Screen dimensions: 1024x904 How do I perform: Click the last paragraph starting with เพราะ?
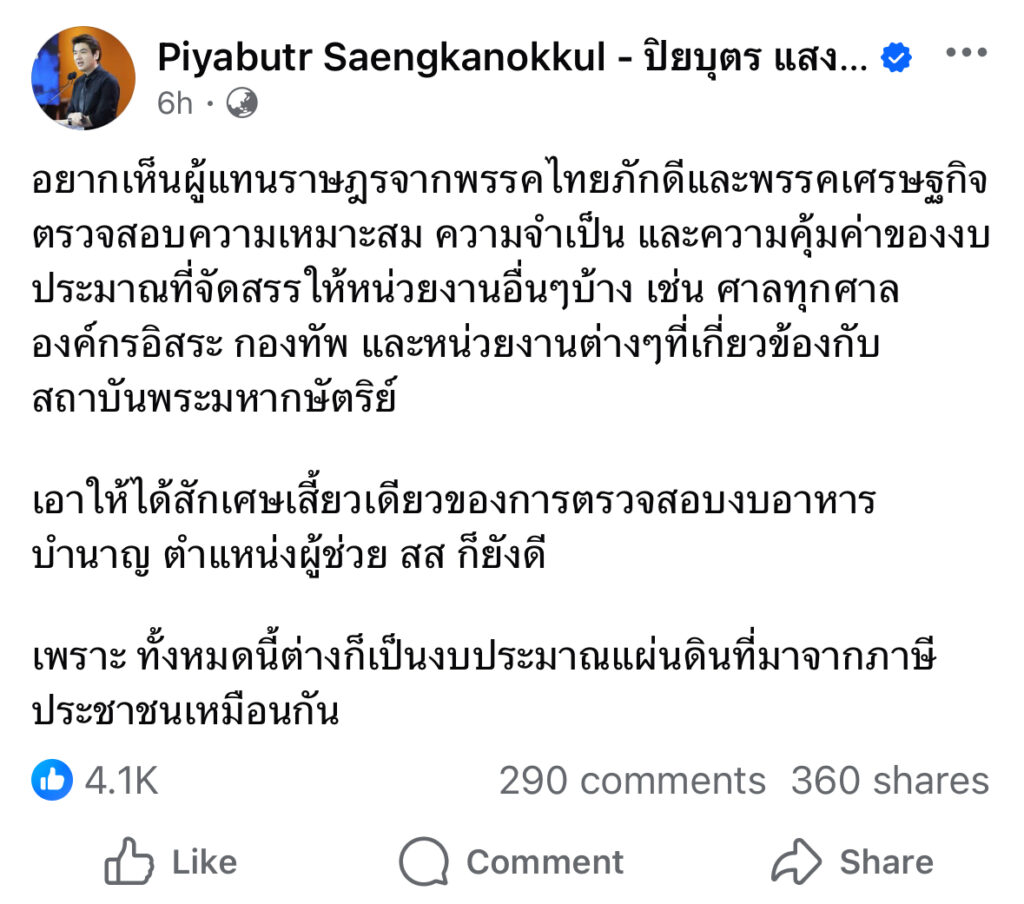coord(480,685)
